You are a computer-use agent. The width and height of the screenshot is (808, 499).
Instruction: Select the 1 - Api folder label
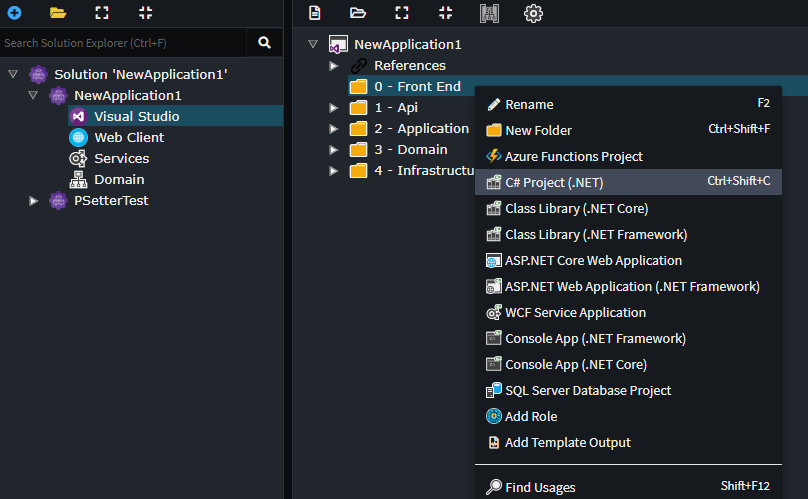[x=396, y=107]
